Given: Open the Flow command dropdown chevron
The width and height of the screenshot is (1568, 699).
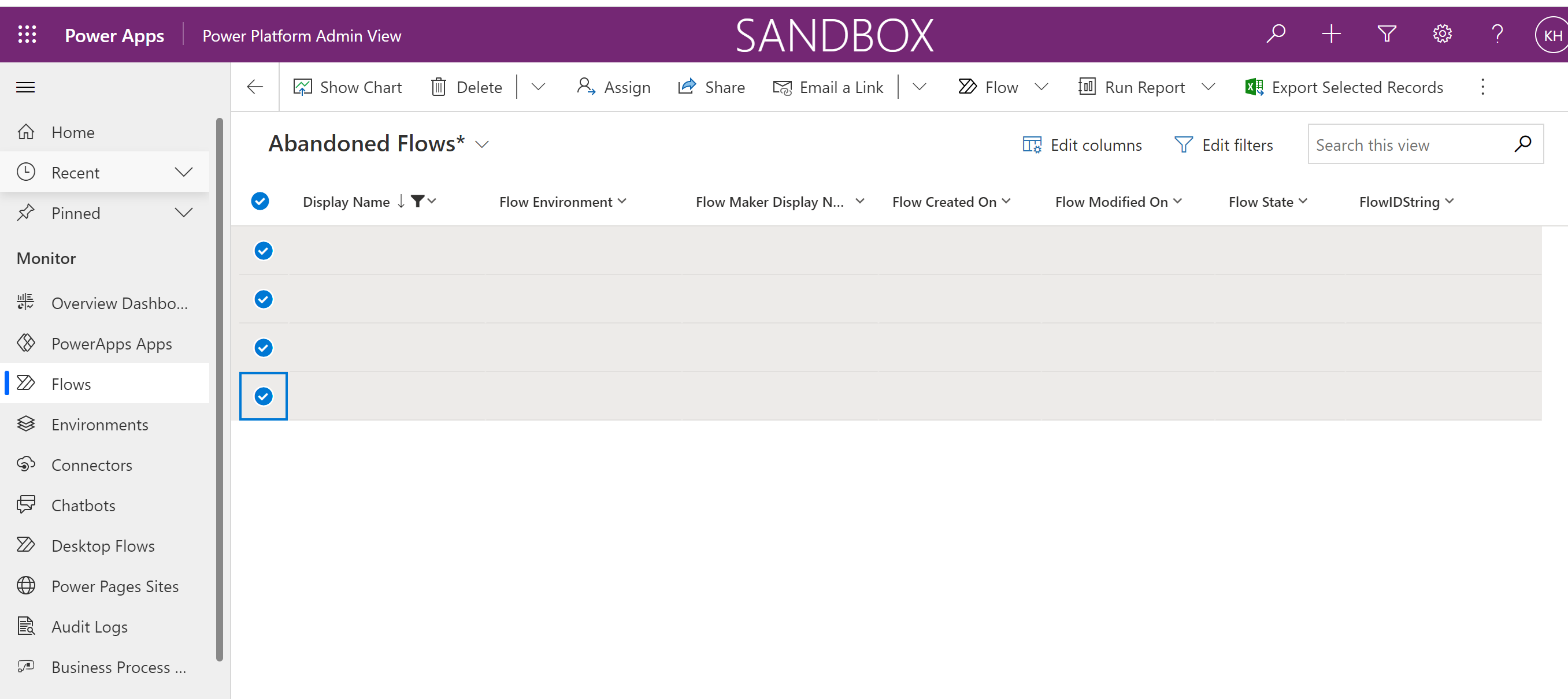Looking at the screenshot, I should pos(1041,87).
